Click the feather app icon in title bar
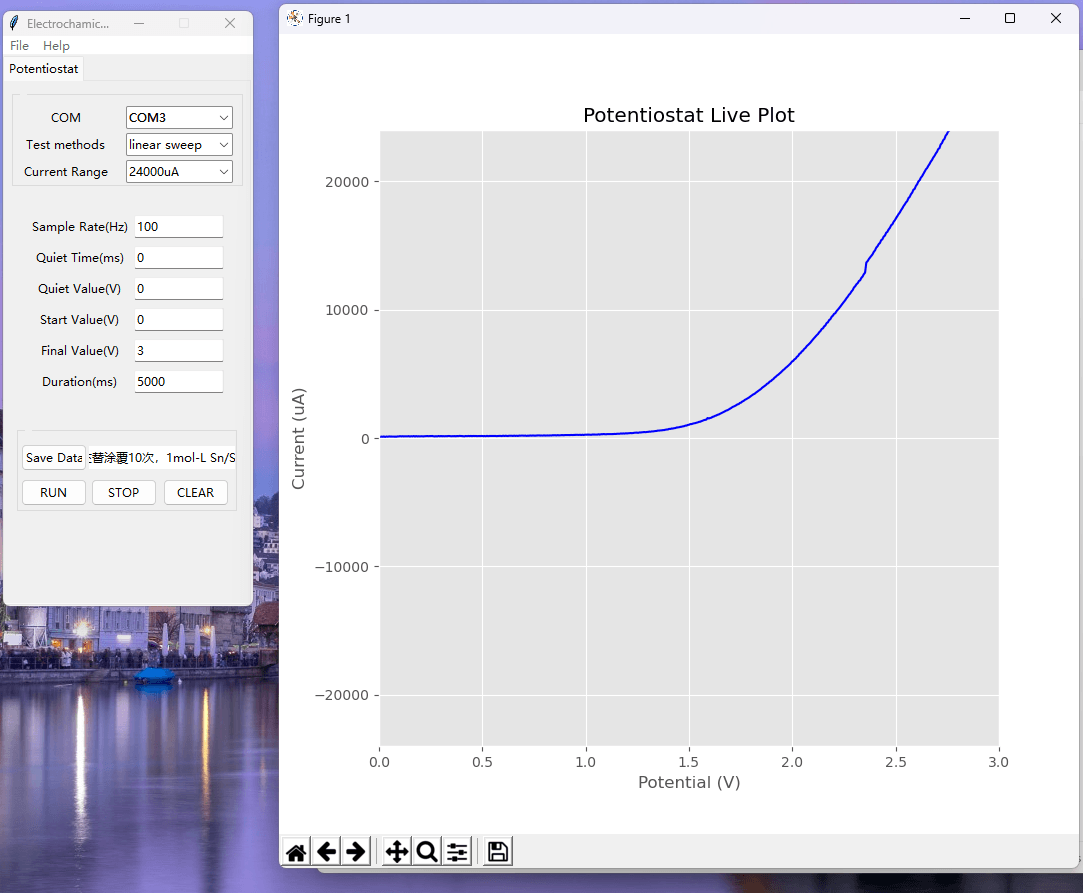Viewport: 1083px width, 893px height. pos(14,23)
